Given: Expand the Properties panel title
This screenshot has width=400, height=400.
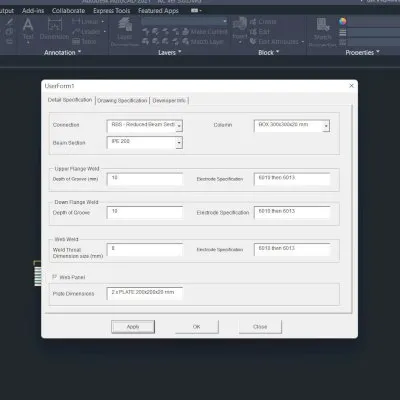Looking at the screenshot, I should click(362, 52).
